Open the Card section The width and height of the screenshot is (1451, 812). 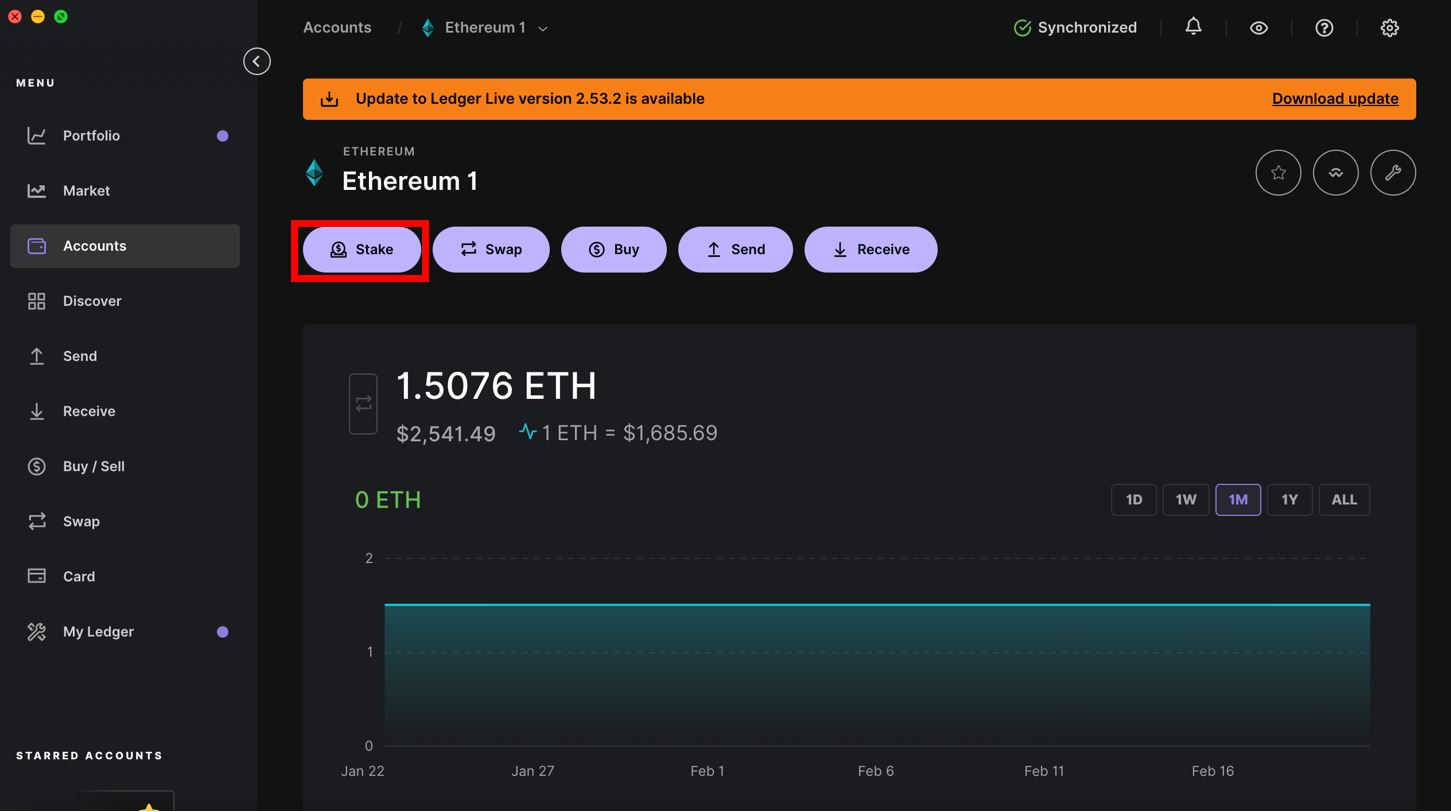[125, 576]
